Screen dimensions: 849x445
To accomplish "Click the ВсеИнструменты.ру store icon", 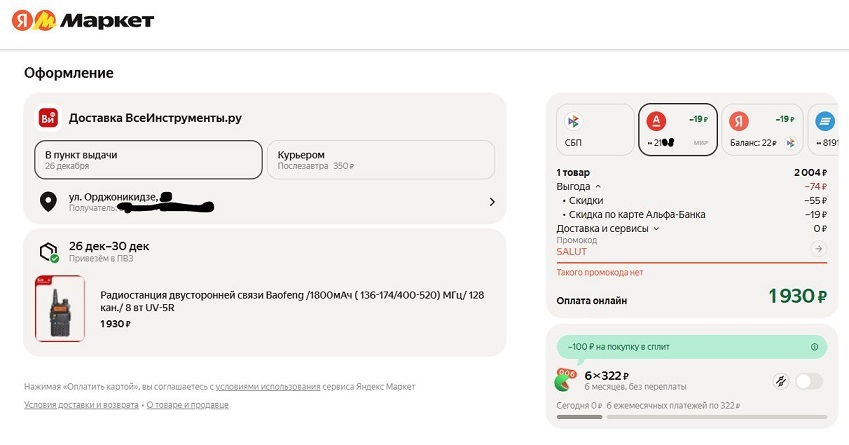I will 48,118.
